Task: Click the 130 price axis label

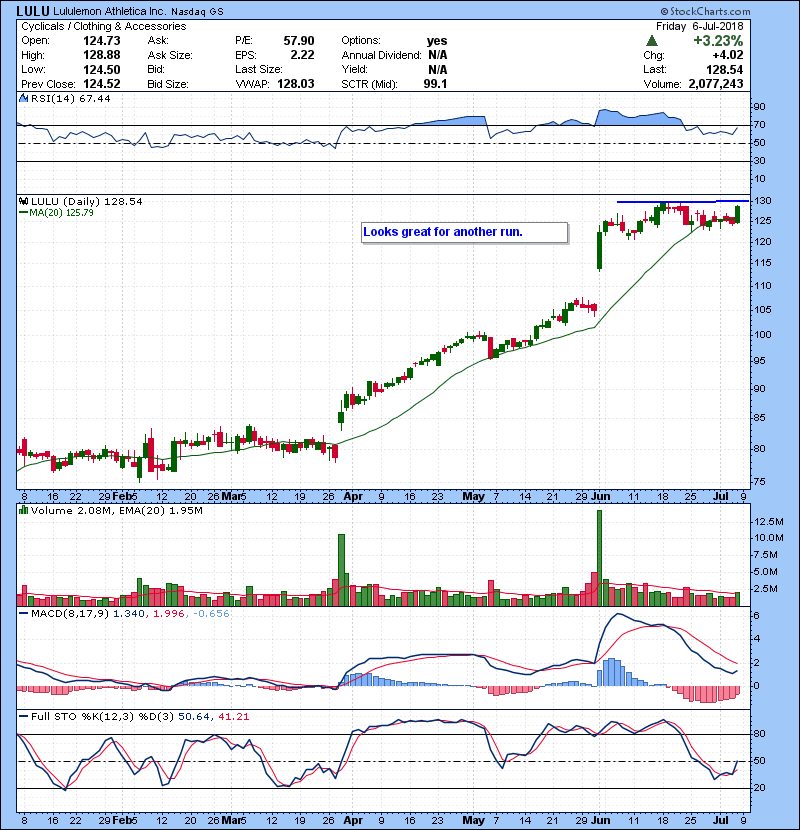Action: point(763,201)
